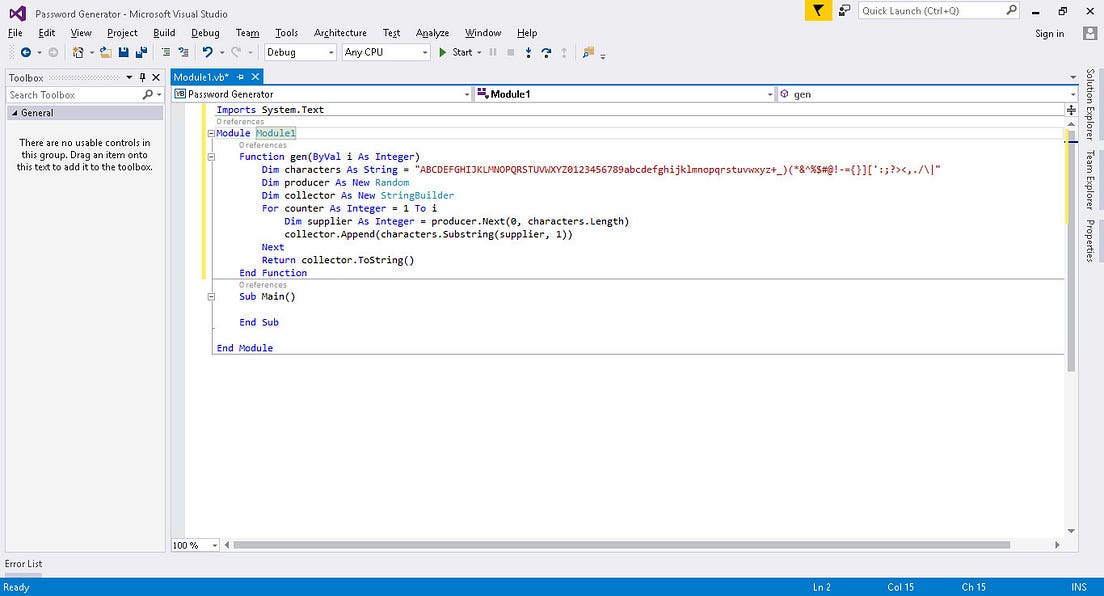1104x596 pixels.
Task: Click the notifications flag icon
Action: [818, 10]
